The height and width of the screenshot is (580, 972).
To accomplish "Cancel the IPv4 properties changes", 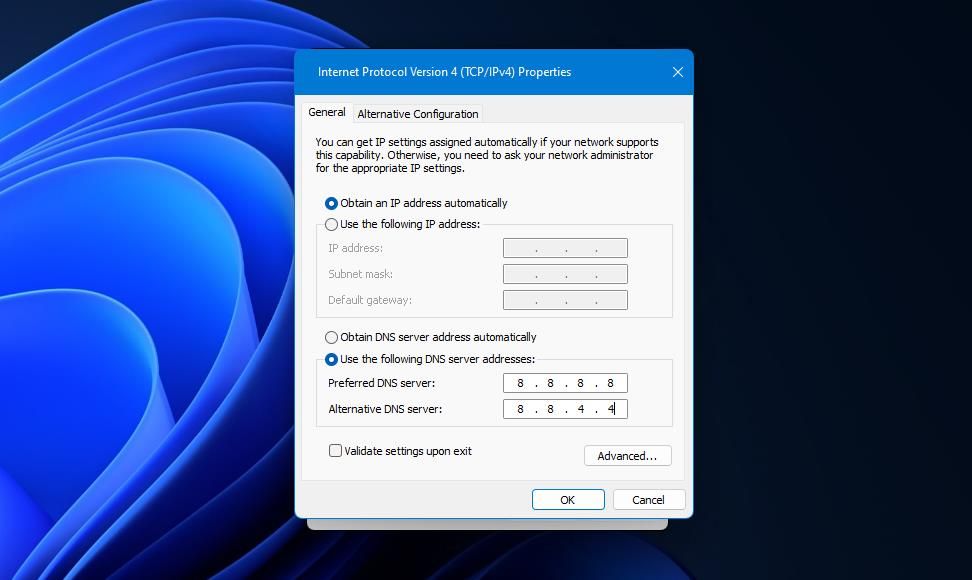I will coord(648,499).
